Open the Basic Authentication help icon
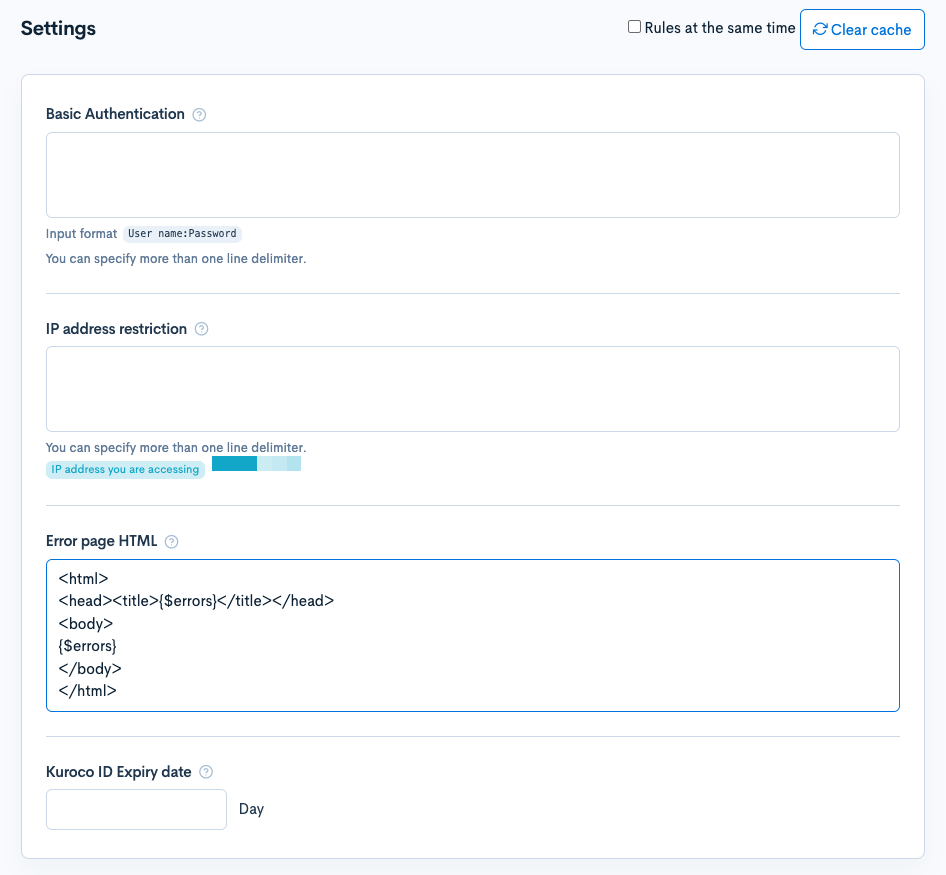Image resolution: width=946 pixels, height=875 pixels. [199, 115]
